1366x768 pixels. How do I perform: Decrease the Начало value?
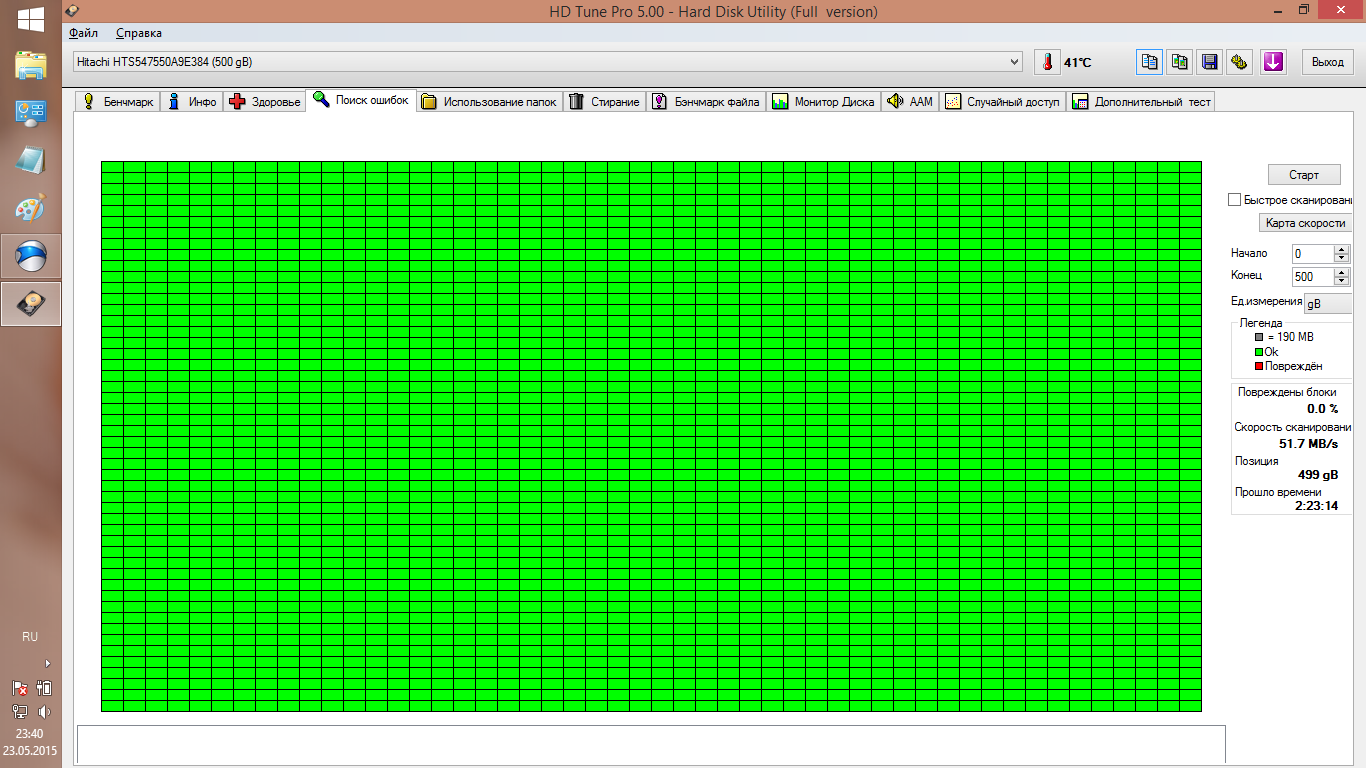point(1342,258)
